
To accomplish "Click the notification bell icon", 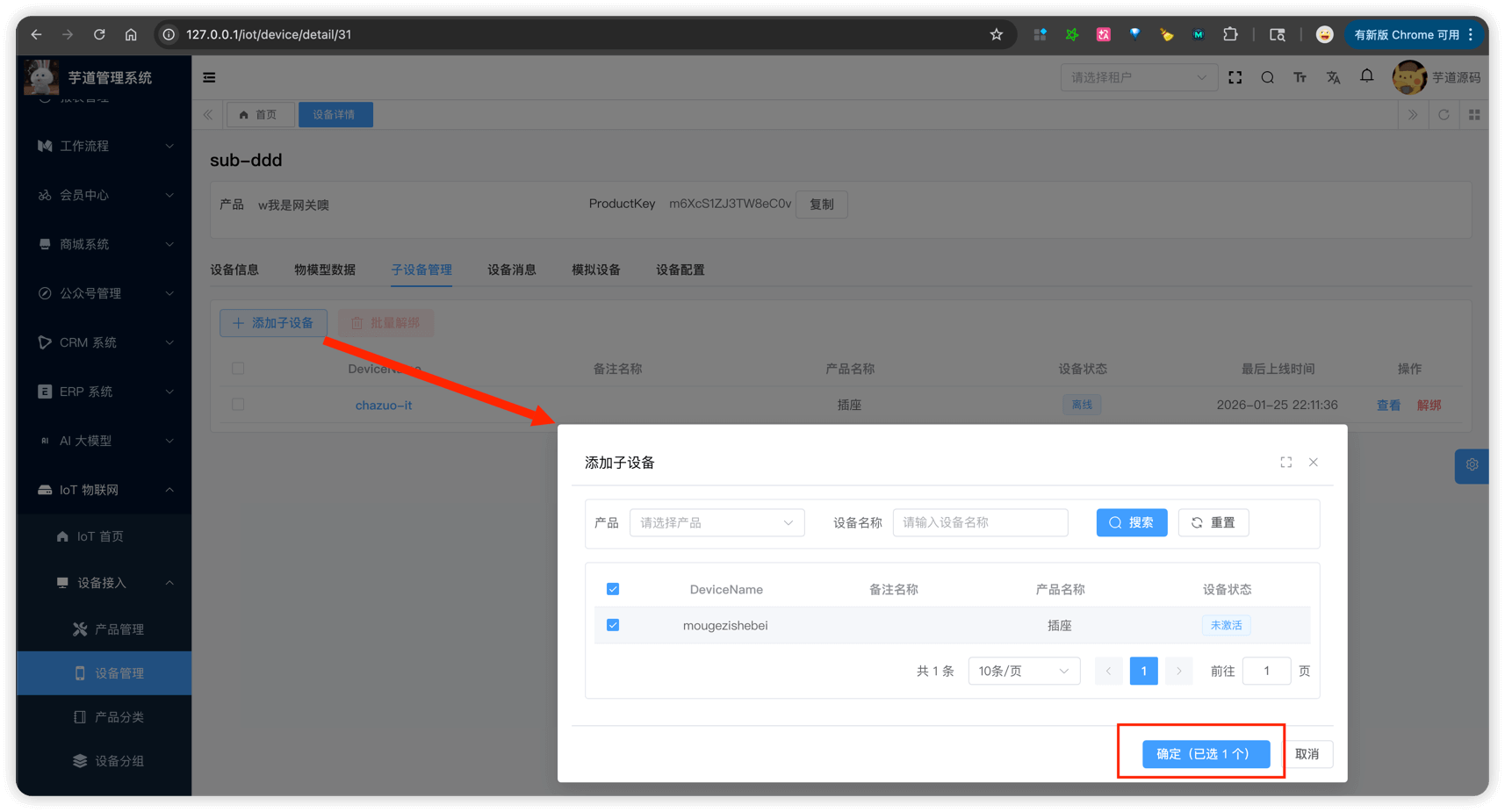I will coord(1366,76).
